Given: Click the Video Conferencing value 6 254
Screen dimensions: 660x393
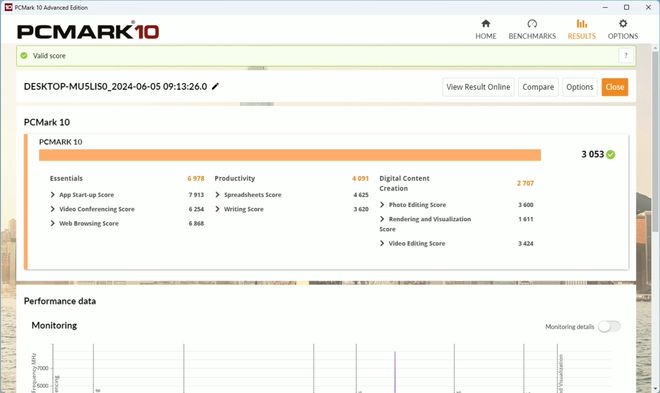Looking at the screenshot, I should (x=196, y=209).
